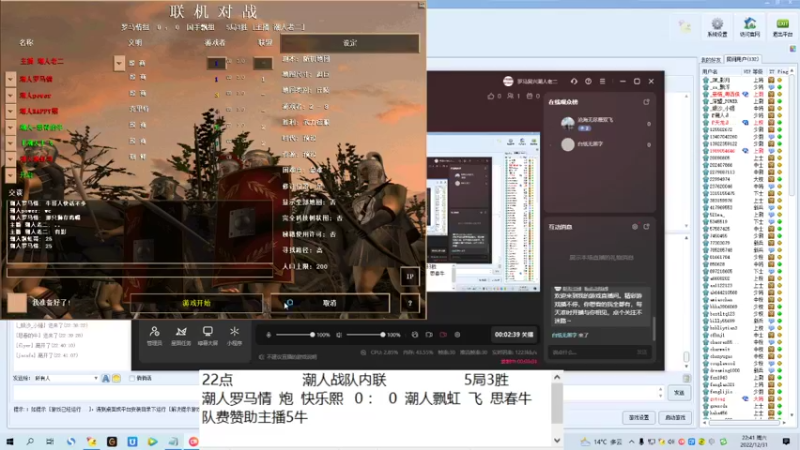The height and width of the screenshot is (450, 800).
Task: Open the hamburger menu in streaming app title bar
Action: click(603, 81)
